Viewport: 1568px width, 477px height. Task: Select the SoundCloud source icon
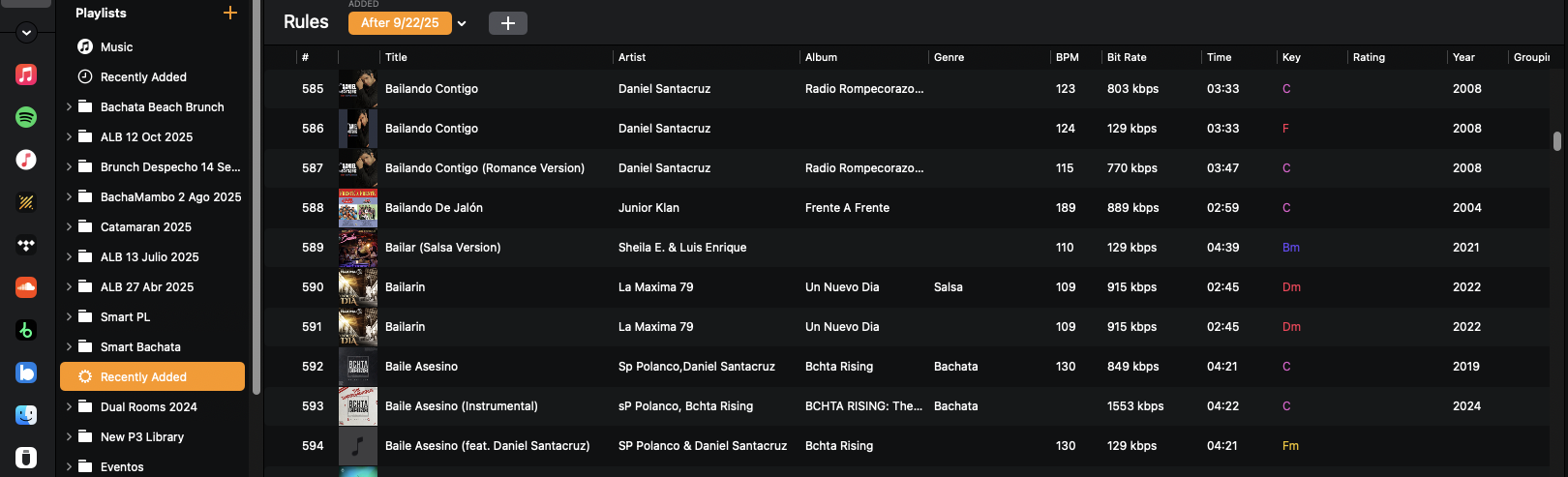(26, 287)
